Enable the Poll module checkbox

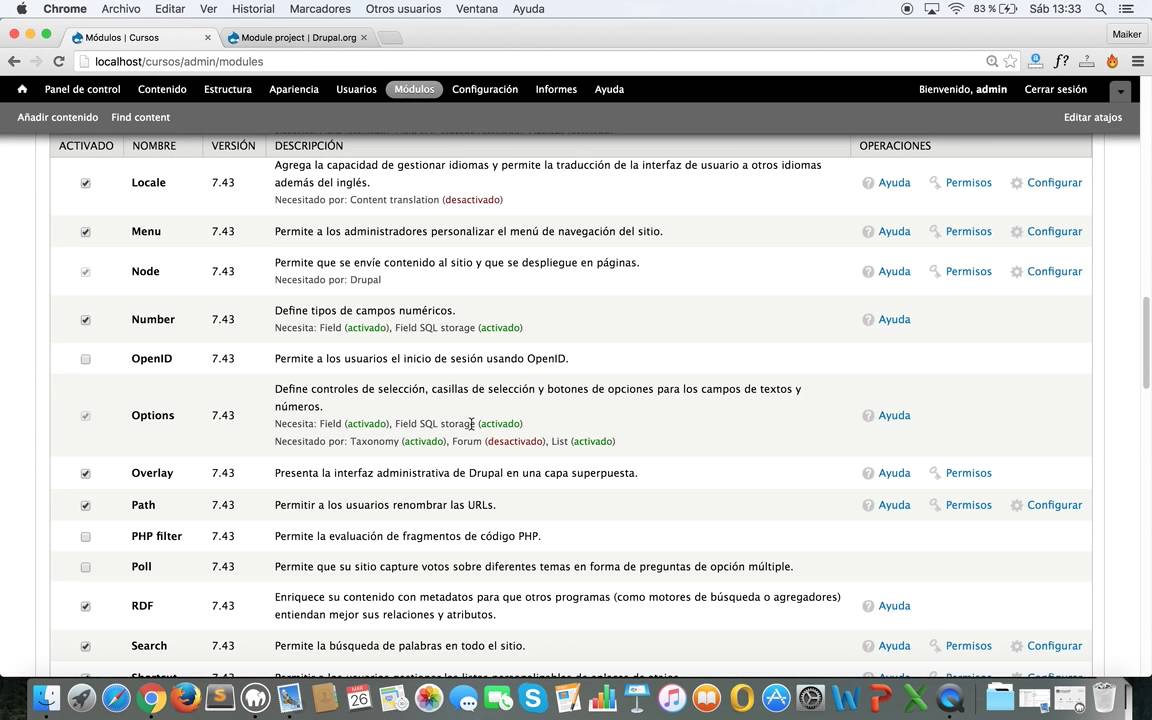click(x=85, y=567)
